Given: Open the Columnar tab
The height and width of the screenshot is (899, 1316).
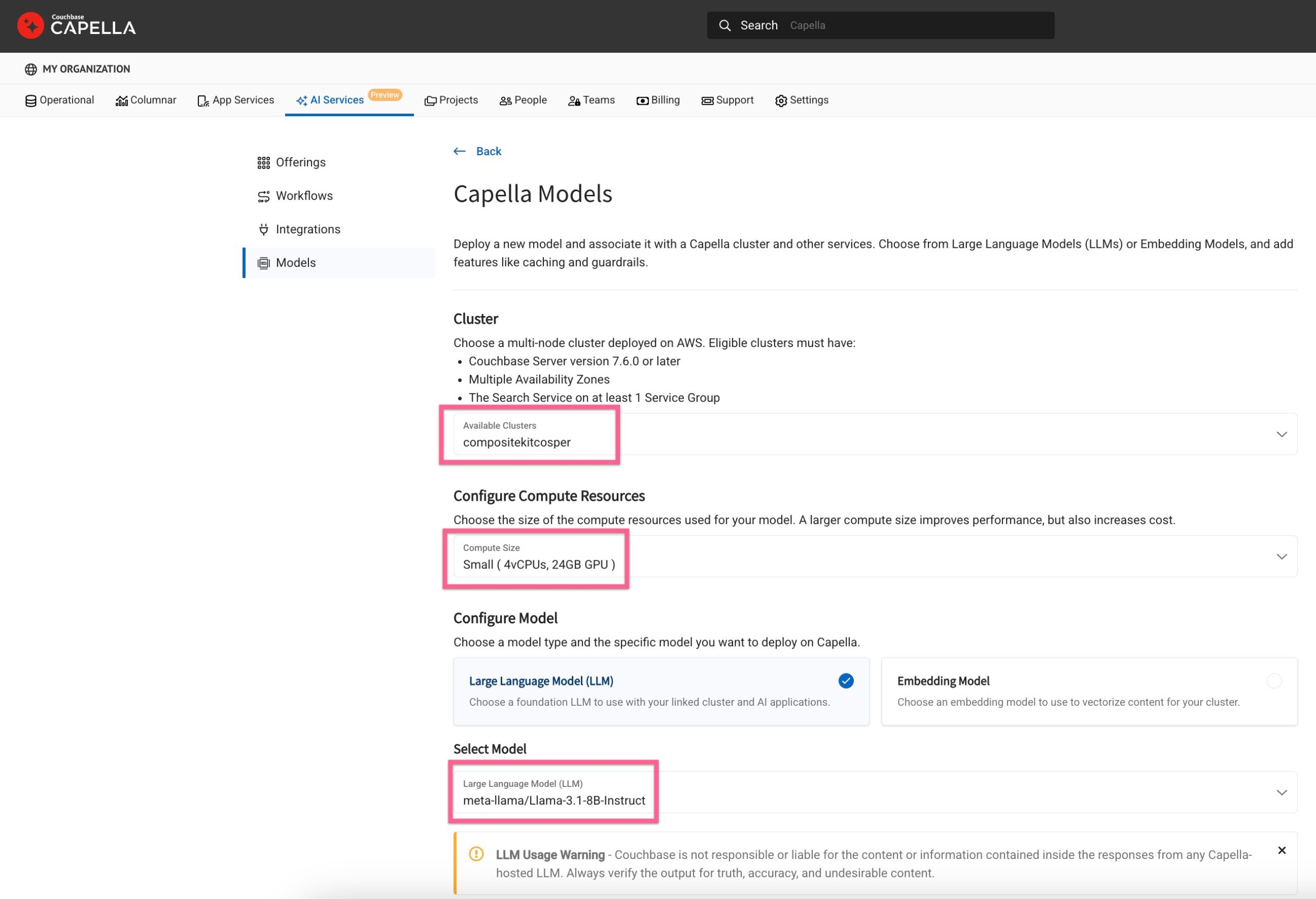Looking at the screenshot, I should pyautogui.click(x=146, y=100).
